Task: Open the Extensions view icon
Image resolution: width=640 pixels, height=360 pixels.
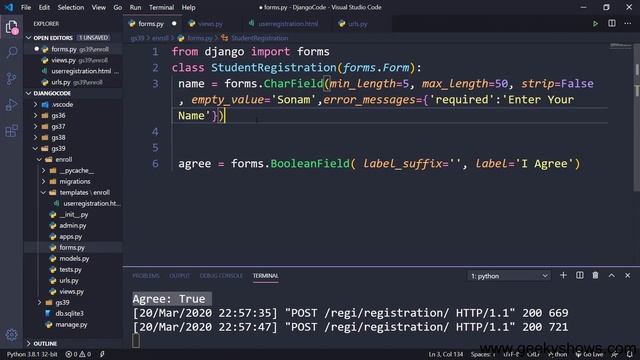Action: coord(11,131)
